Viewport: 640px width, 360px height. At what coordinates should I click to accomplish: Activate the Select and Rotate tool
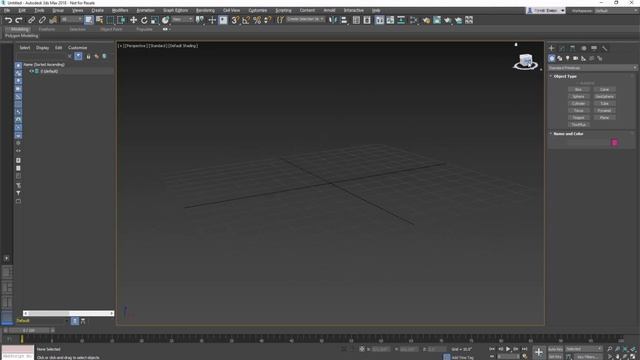(144, 20)
